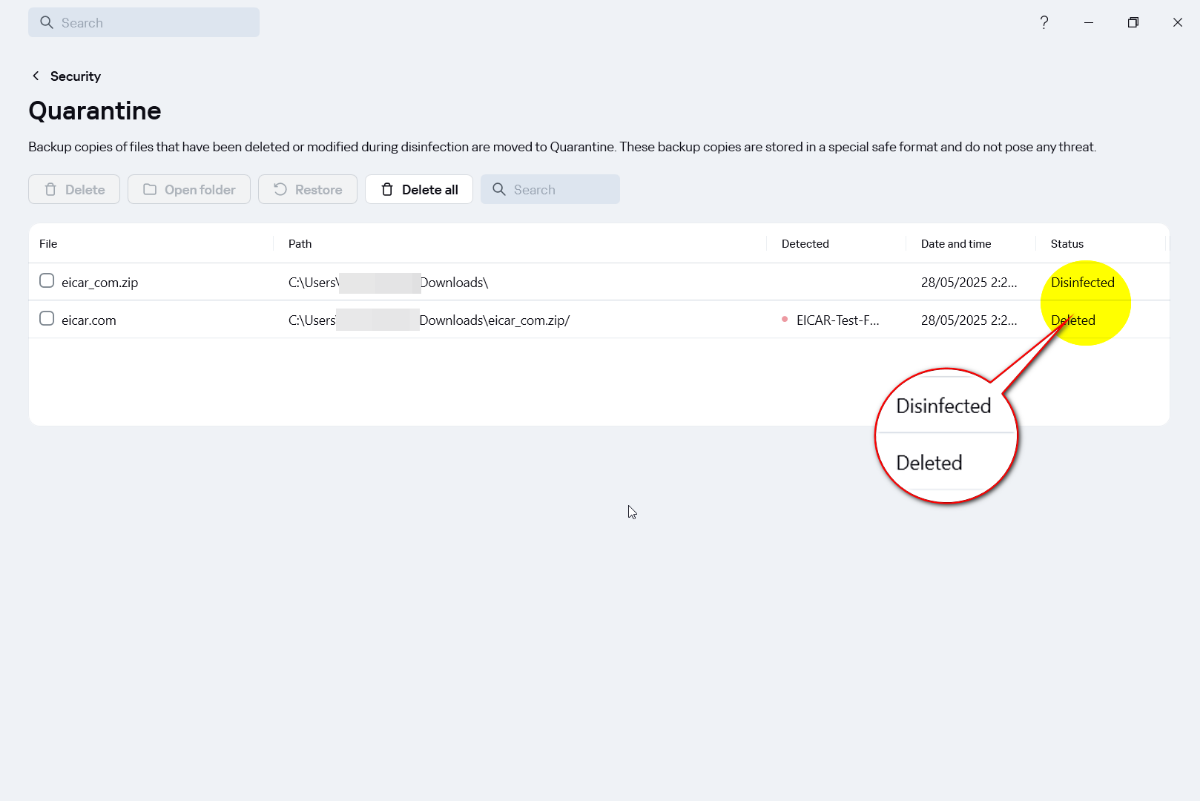Restore down the application window

[x=1133, y=23]
